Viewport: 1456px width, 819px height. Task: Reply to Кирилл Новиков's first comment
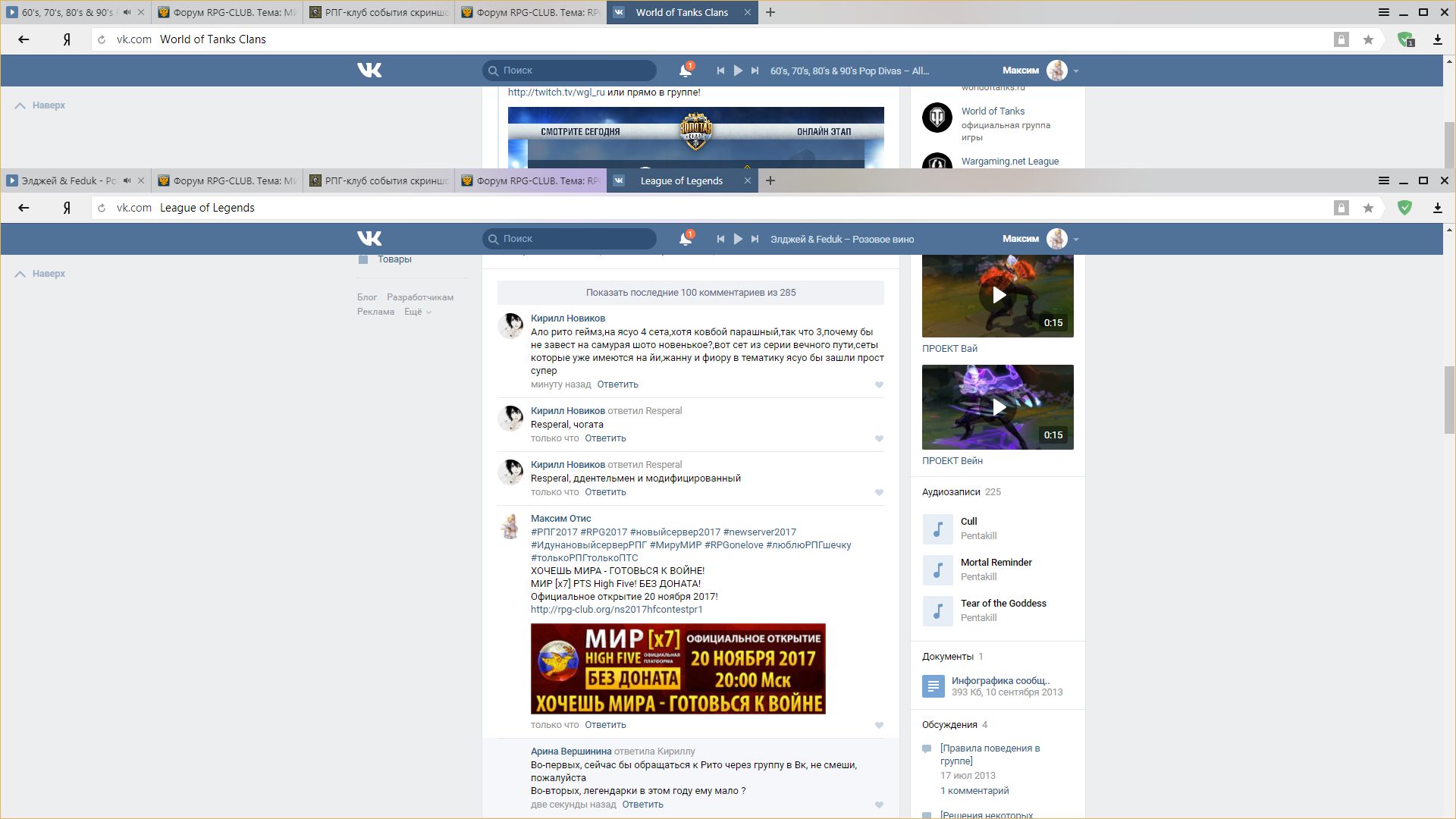617,384
